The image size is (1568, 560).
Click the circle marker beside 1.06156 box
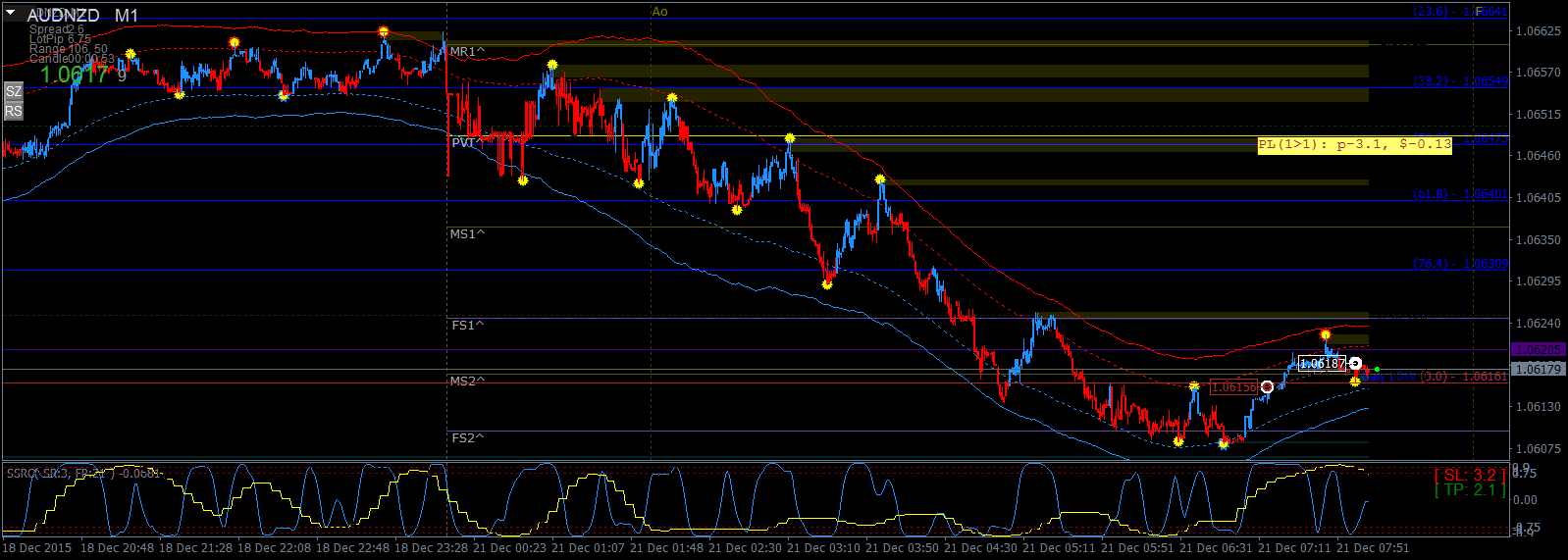(x=1267, y=387)
